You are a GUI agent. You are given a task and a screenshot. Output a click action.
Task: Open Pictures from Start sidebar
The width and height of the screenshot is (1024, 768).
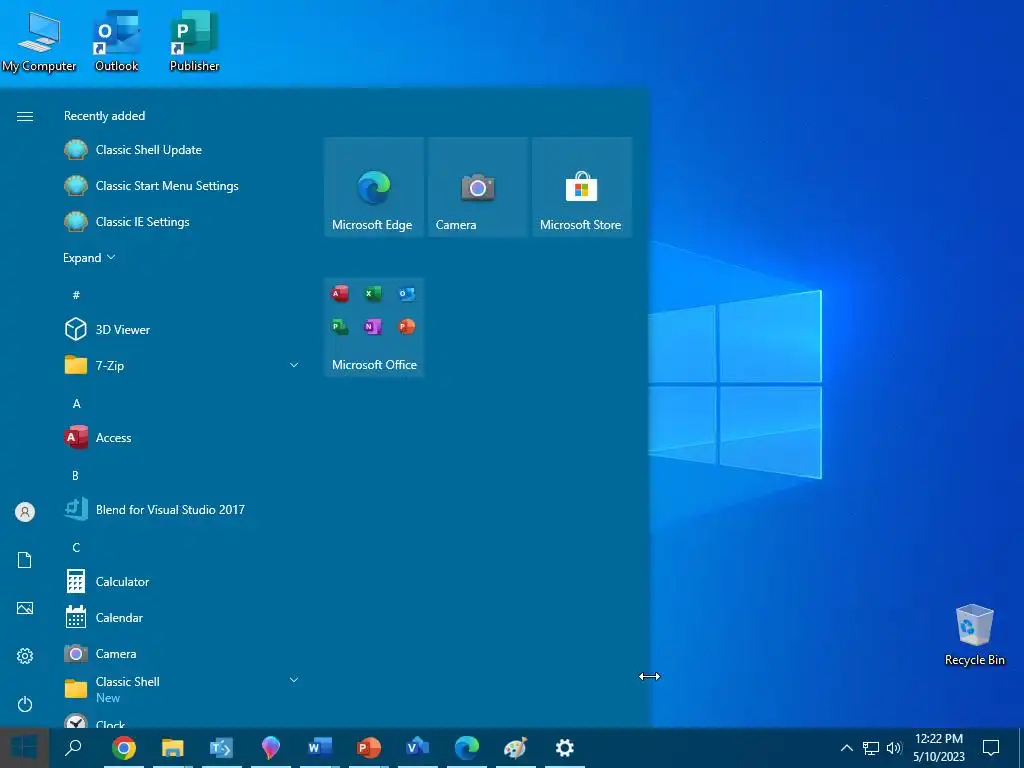25,608
